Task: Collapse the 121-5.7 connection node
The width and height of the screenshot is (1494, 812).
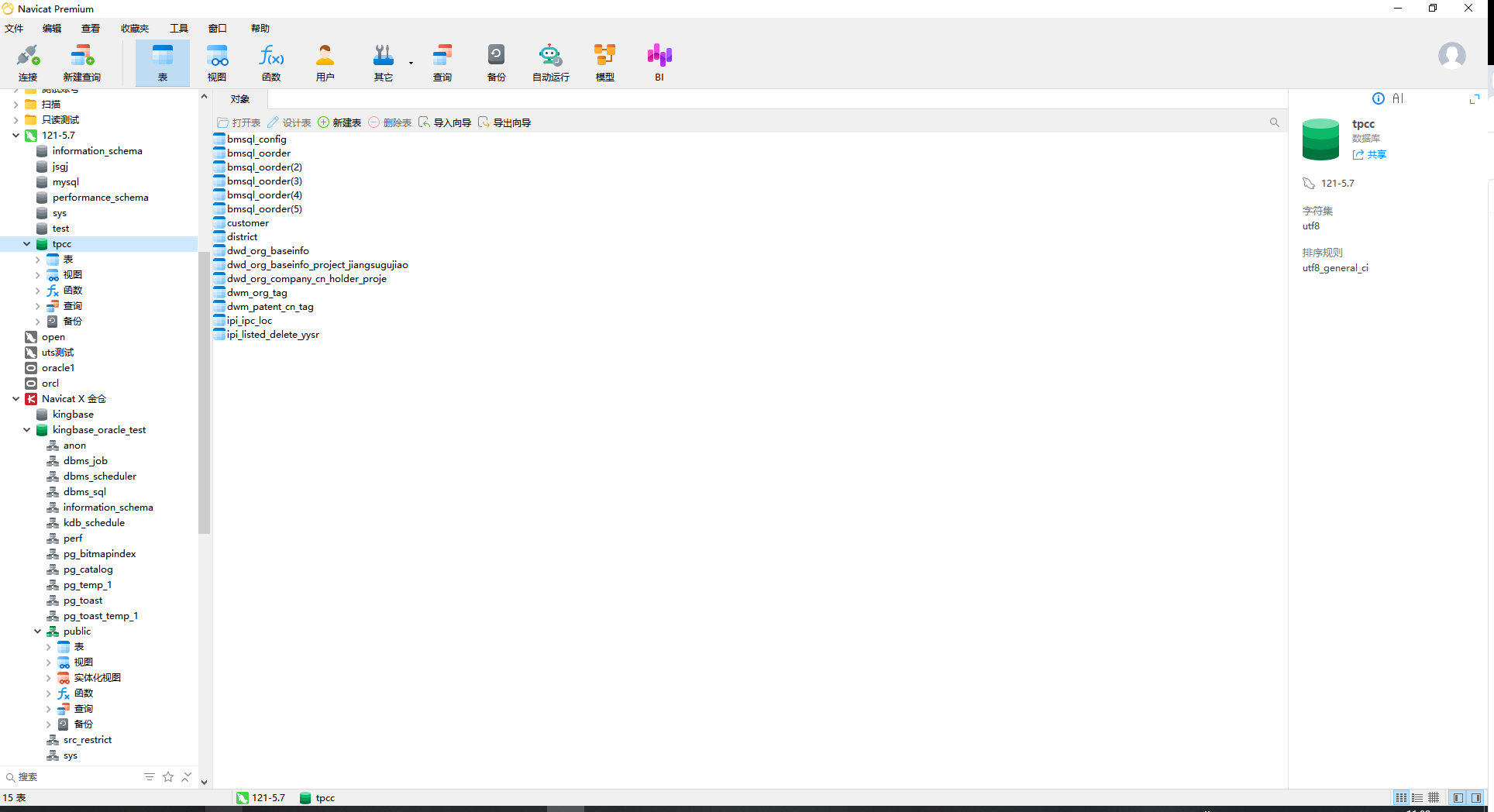Action: pyautogui.click(x=15, y=136)
